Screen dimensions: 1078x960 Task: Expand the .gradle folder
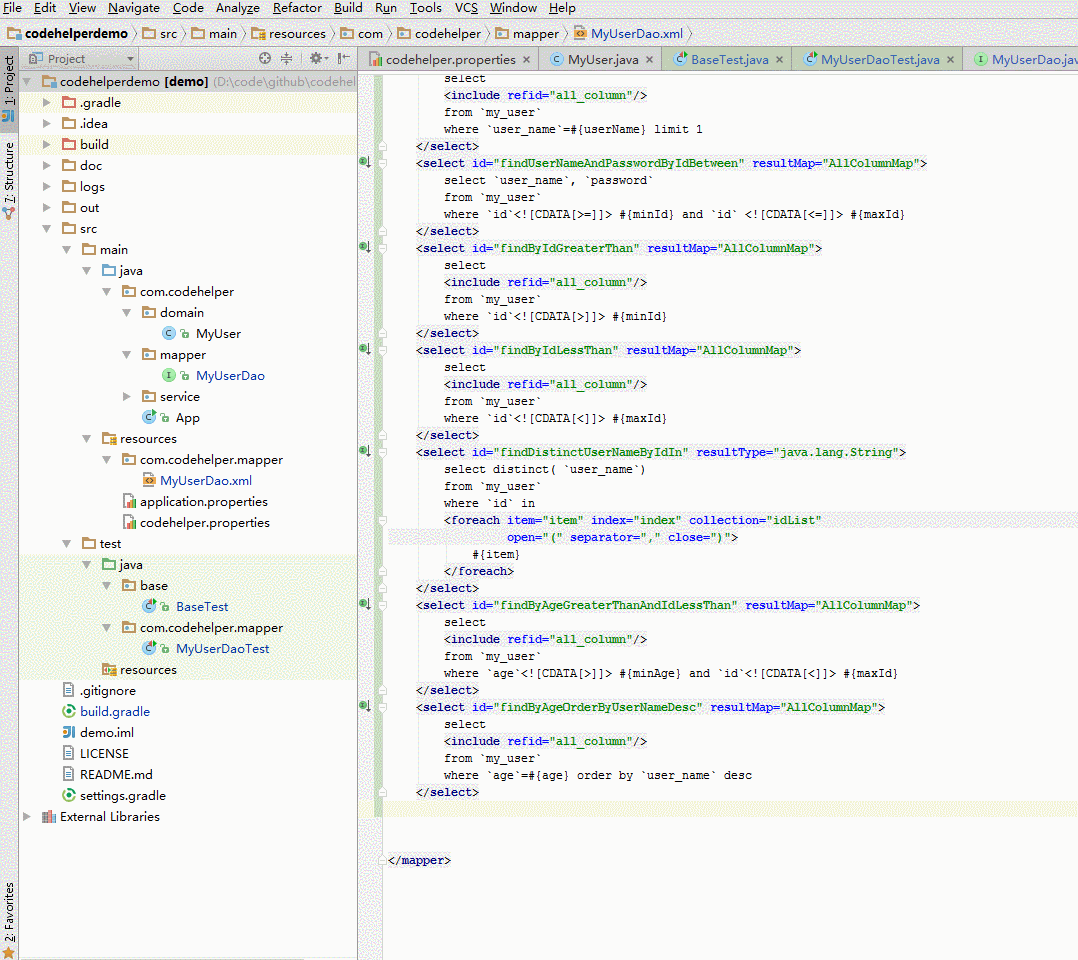[x=46, y=102]
